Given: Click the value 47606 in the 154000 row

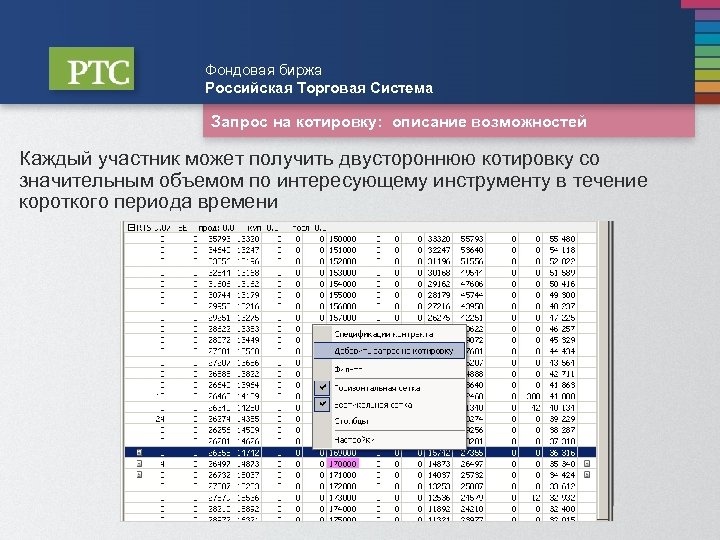Looking at the screenshot, I should (472, 284).
